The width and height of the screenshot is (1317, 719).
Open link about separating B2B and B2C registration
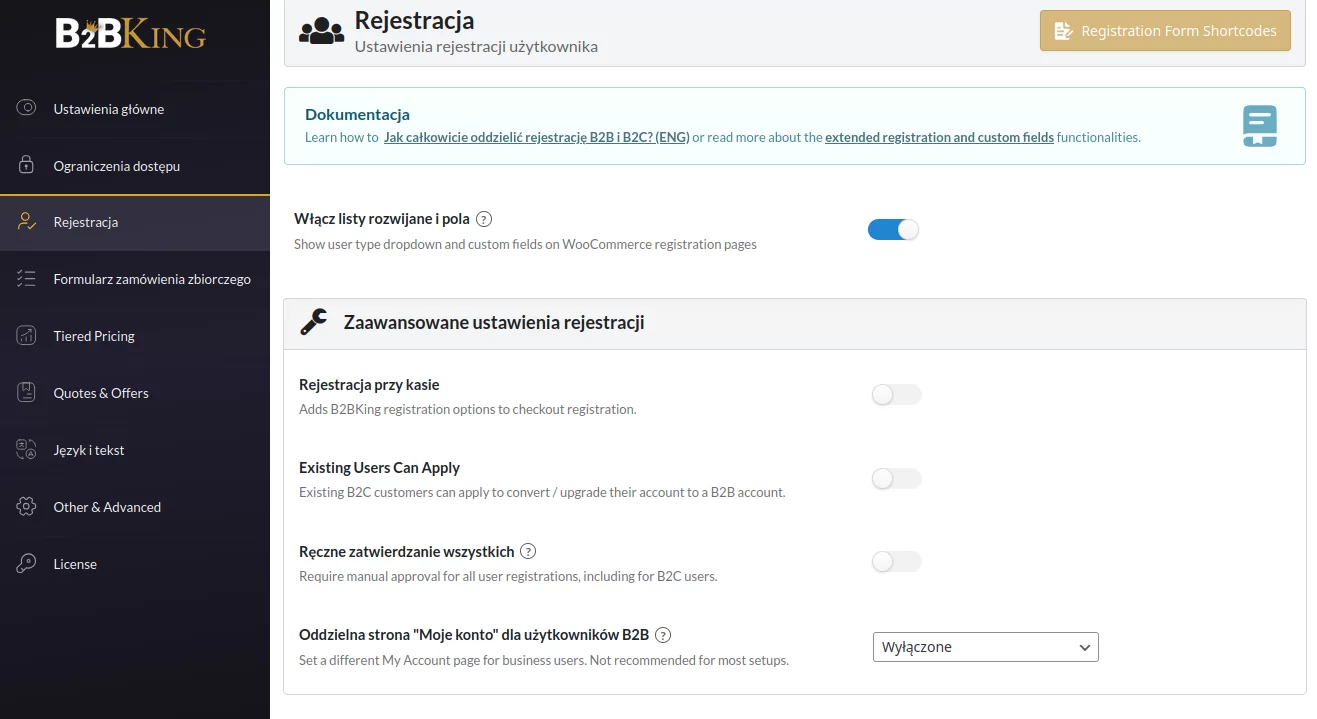click(536, 138)
